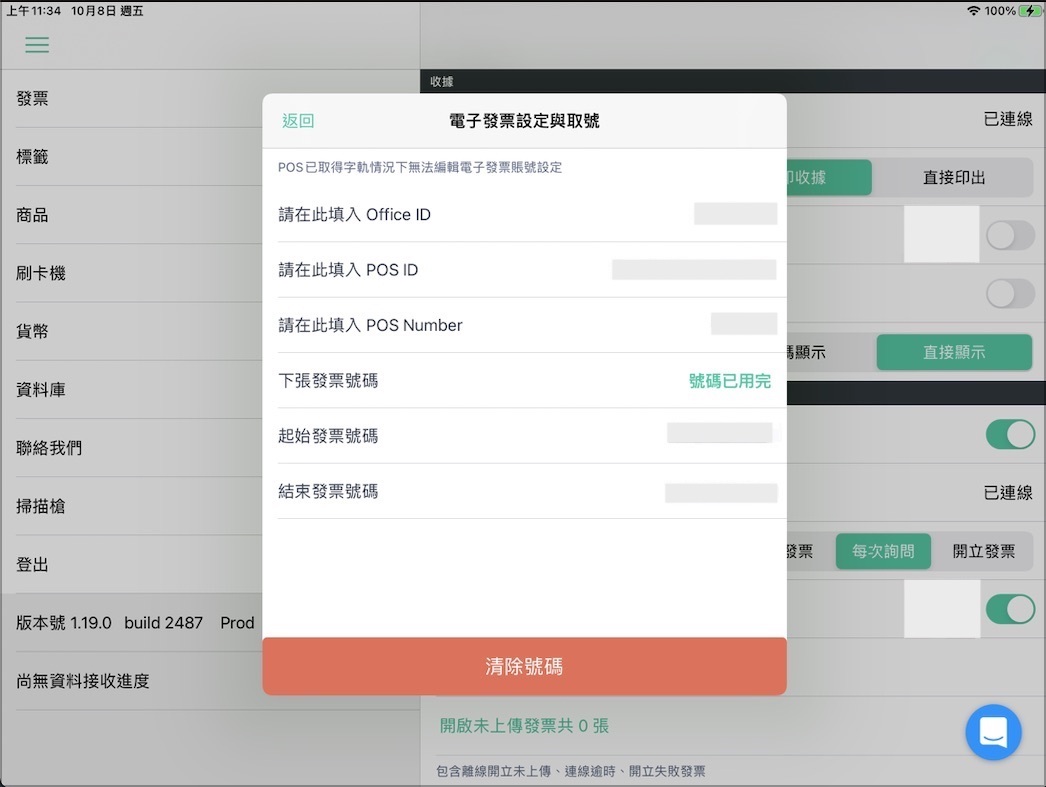Image resolution: width=1046 pixels, height=787 pixels.
Task: Select the green 直接顯示 segment
Action: click(954, 352)
